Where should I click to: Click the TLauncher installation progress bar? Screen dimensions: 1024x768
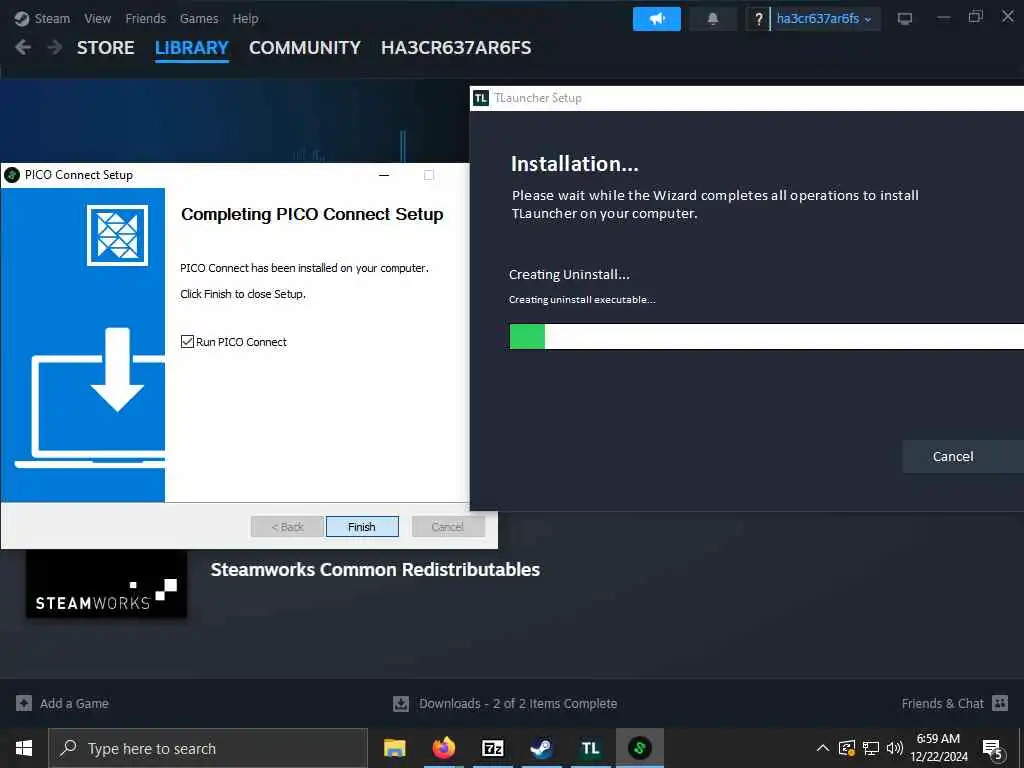pyautogui.click(x=767, y=336)
